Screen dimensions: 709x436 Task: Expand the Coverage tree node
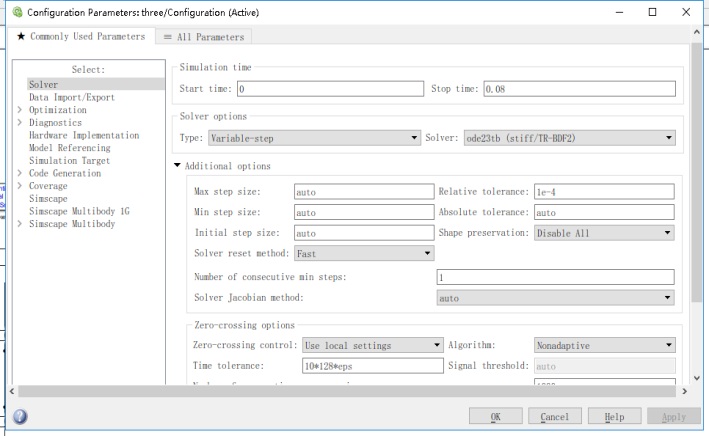[19, 185]
